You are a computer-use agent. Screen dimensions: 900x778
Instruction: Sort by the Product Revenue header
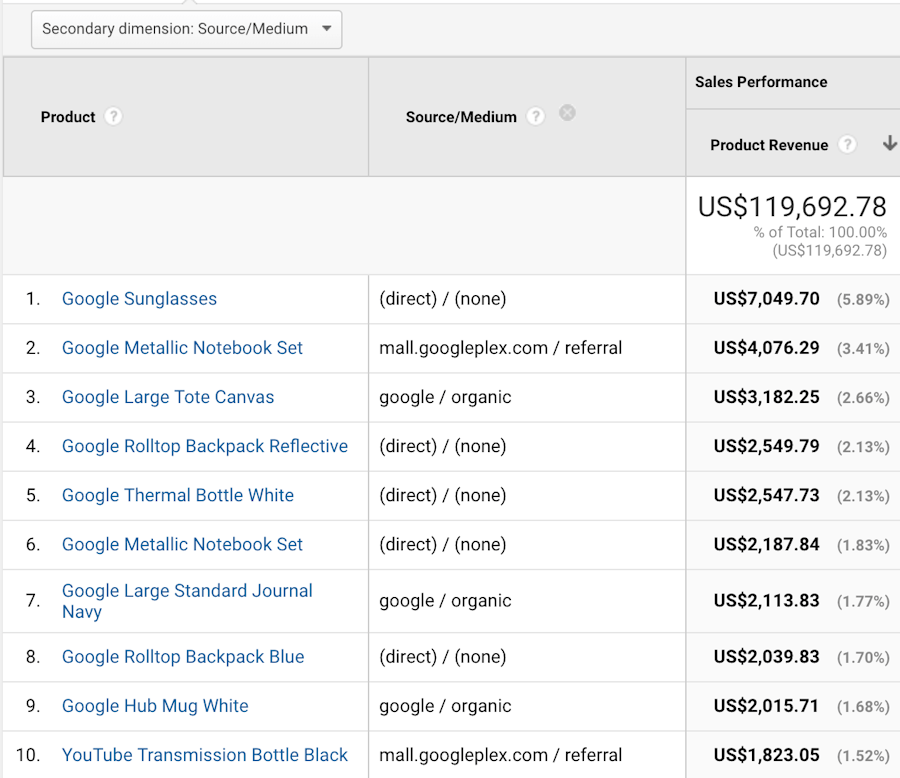[769, 145]
